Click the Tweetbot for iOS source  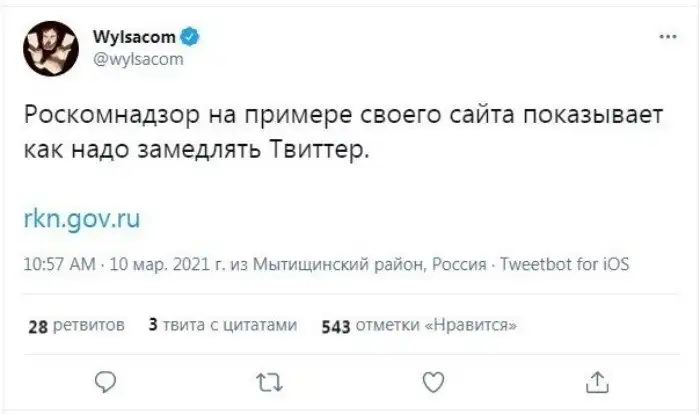pyautogui.click(x=564, y=264)
